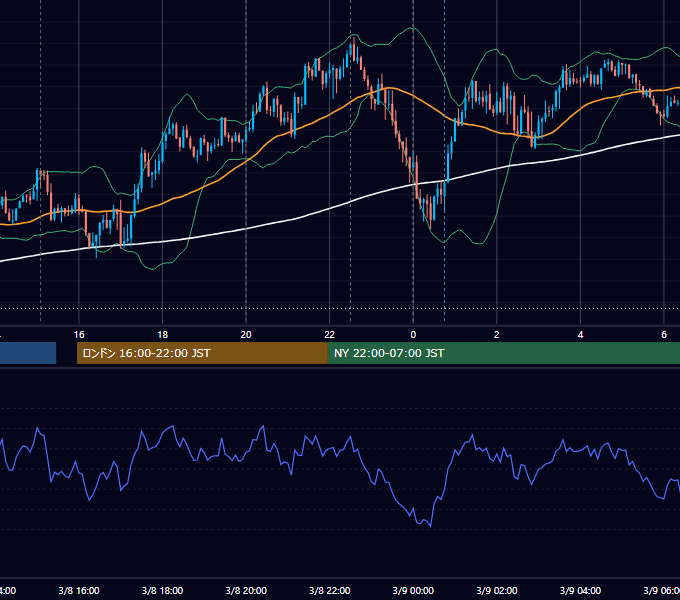Screen dimensions: 680x600
Task: Click the NY 22:00-07:00 JST session bar
Action: 503,353
